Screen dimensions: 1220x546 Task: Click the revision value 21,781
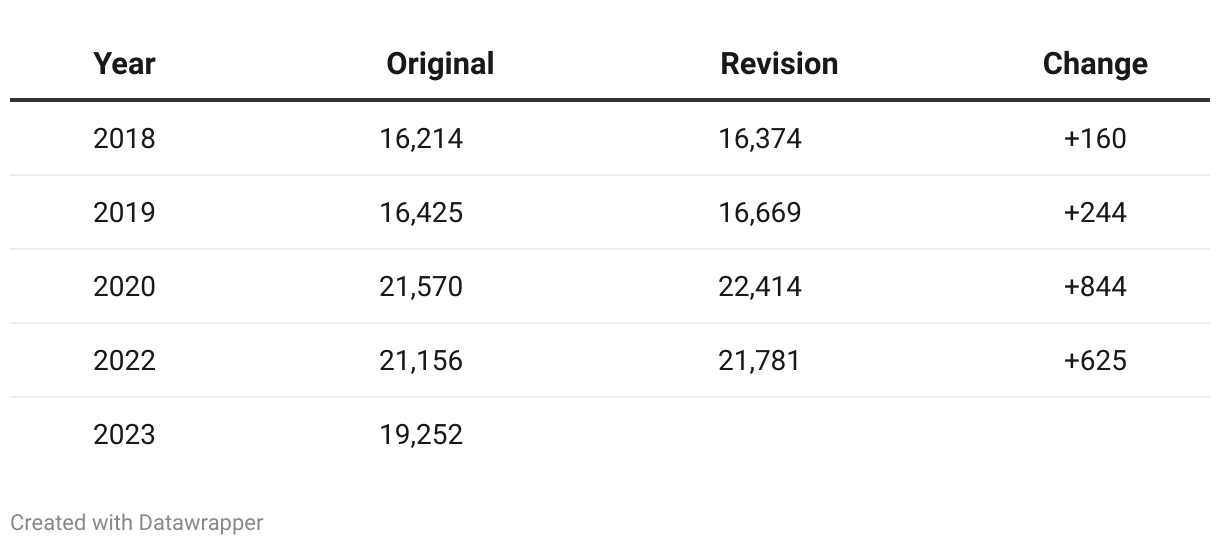(x=760, y=360)
